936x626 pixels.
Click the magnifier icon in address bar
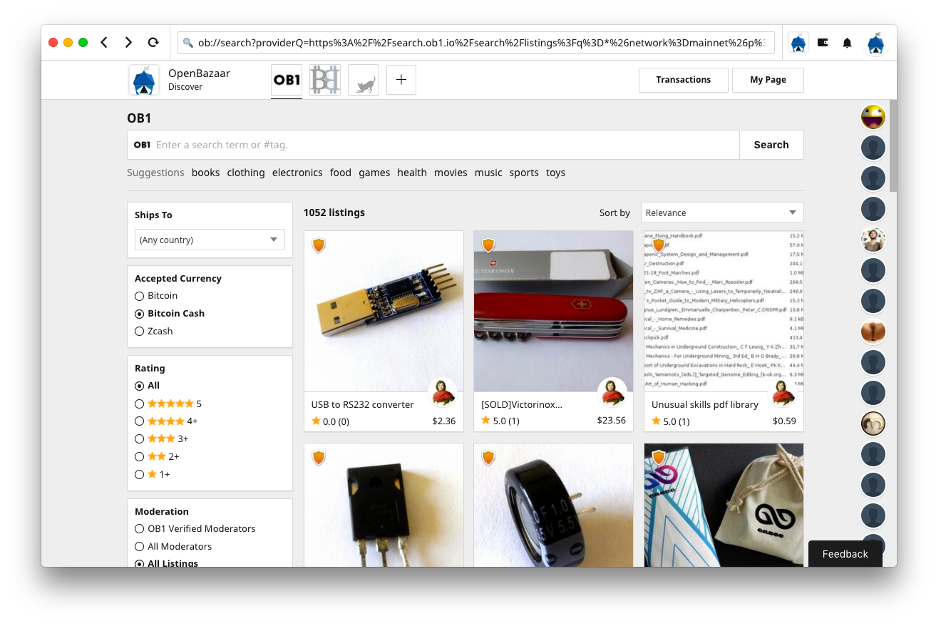point(187,43)
